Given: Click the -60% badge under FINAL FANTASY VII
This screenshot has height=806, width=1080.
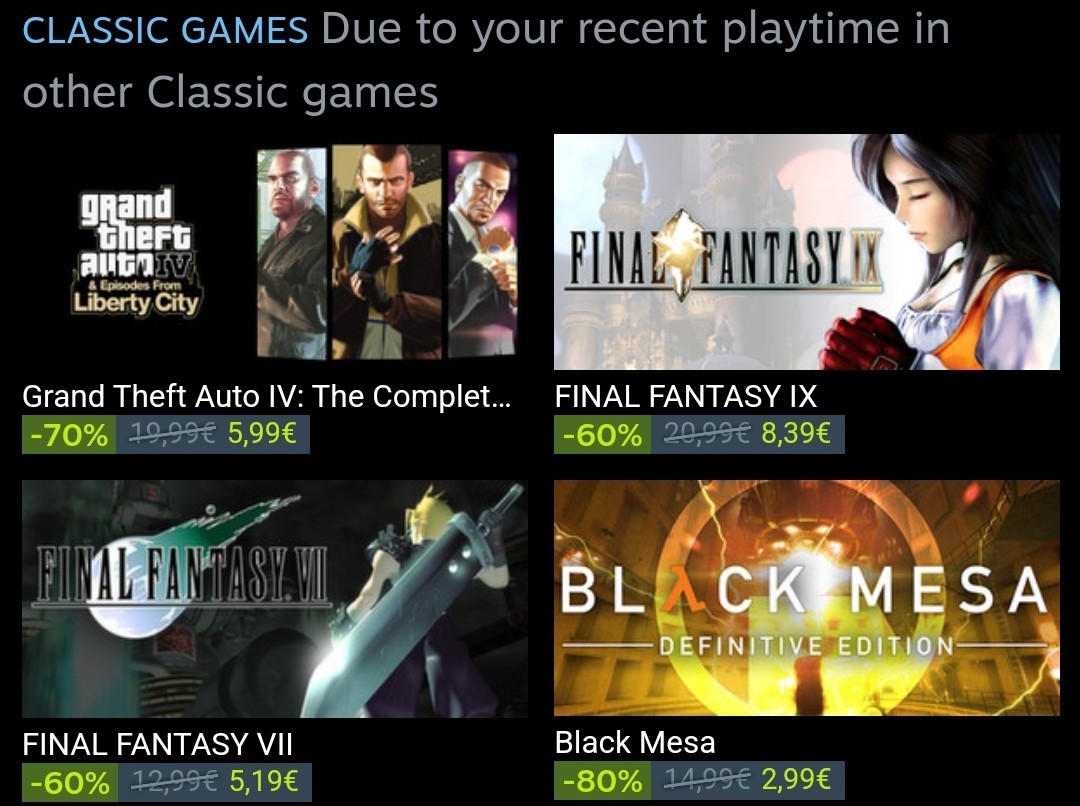Looking at the screenshot, I should pos(70,782).
